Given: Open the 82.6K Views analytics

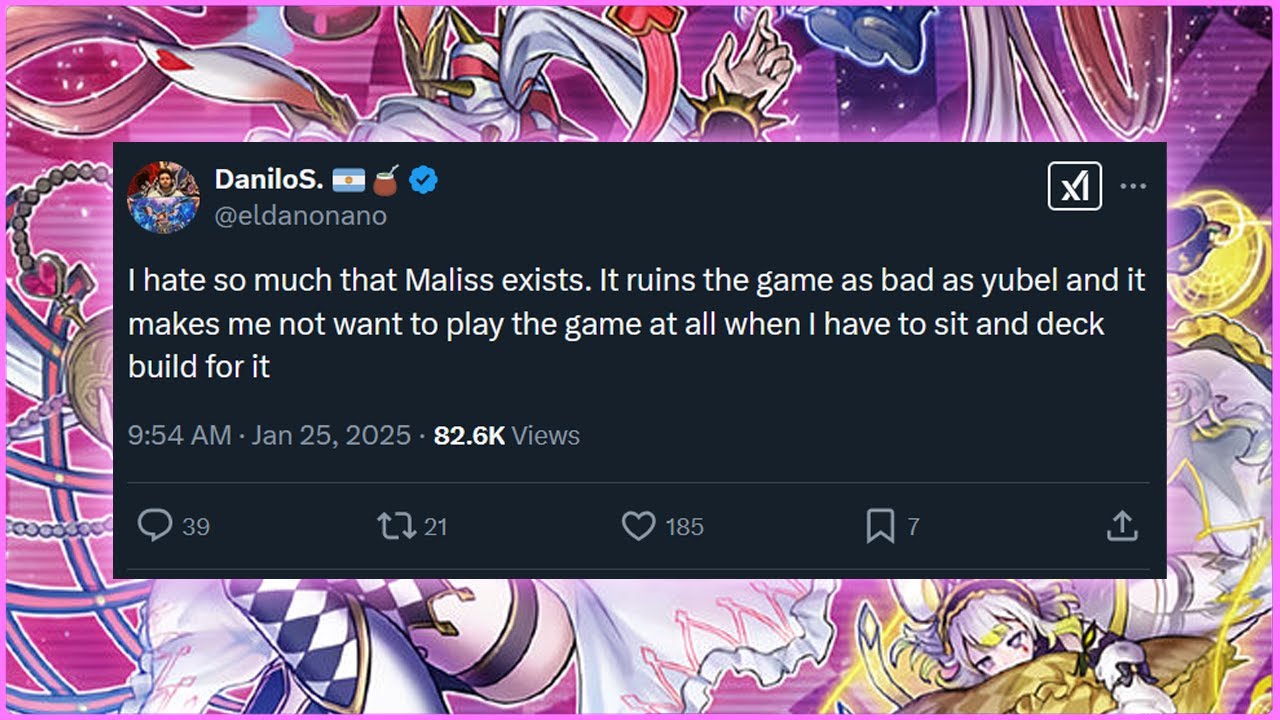Looking at the screenshot, I should (506, 435).
